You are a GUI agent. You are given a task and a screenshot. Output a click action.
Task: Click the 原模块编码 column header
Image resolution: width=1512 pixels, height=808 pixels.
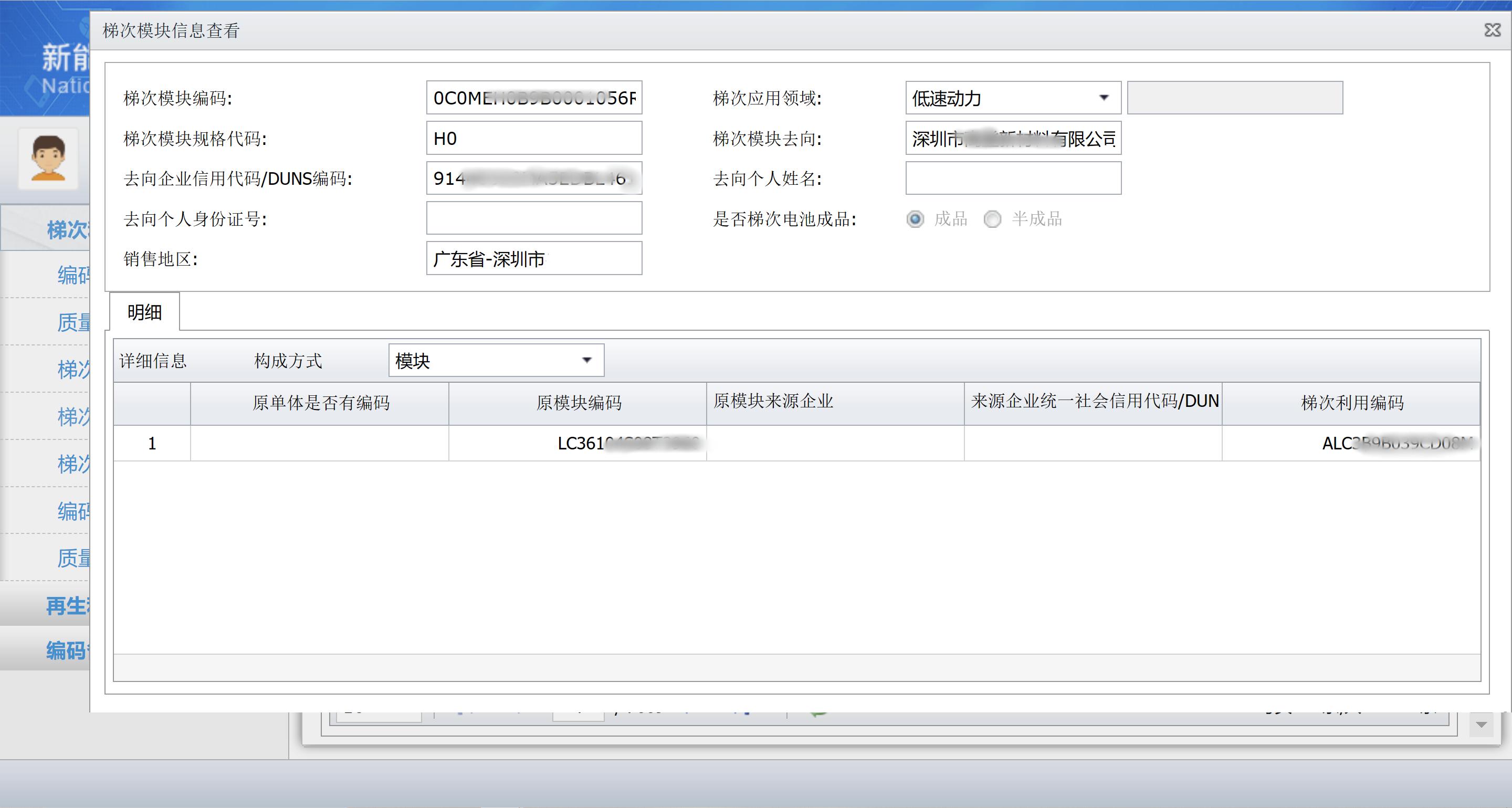578,403
